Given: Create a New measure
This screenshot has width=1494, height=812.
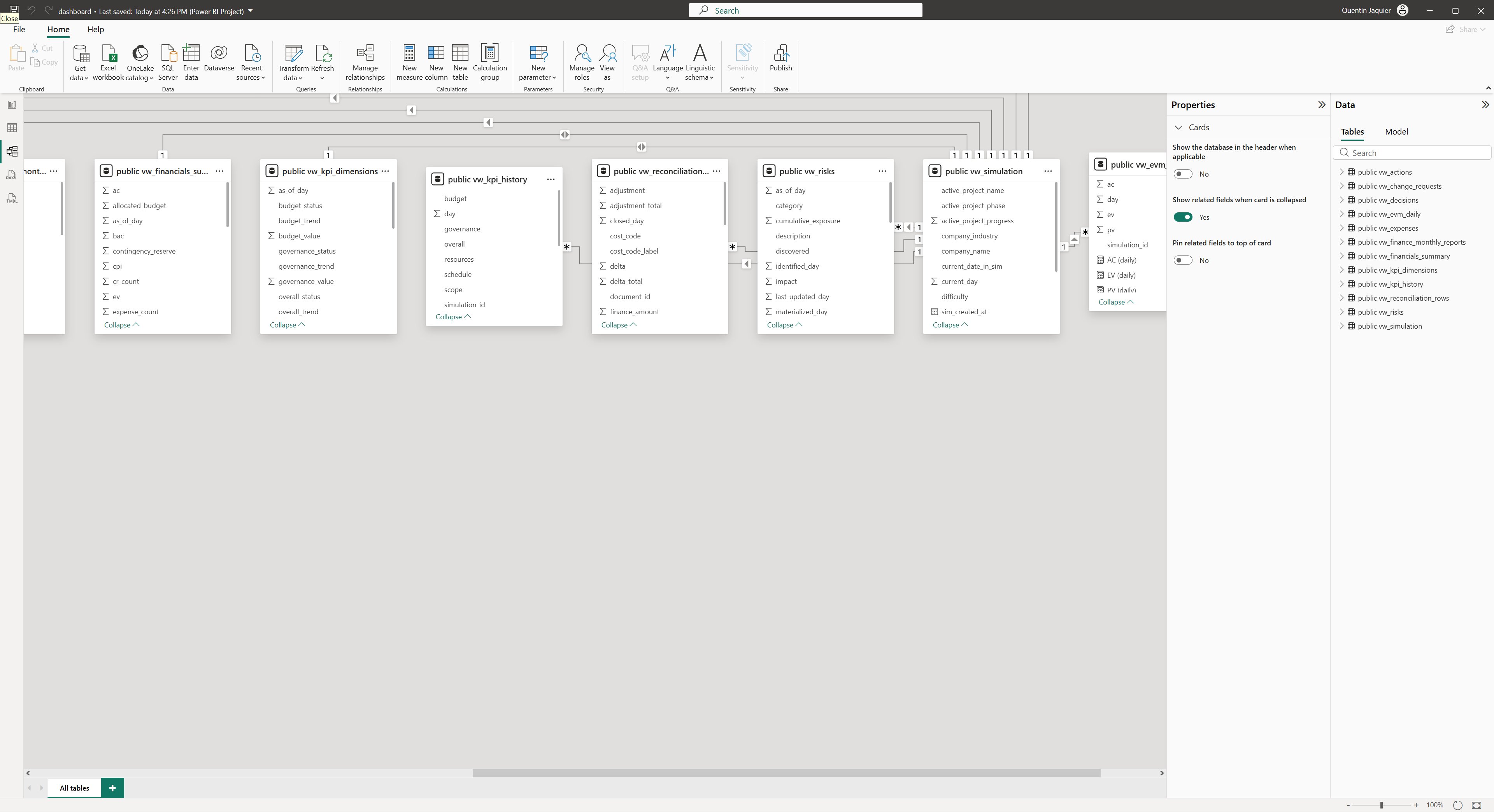Looking at the screenshot, I should [x=409, y=63].
